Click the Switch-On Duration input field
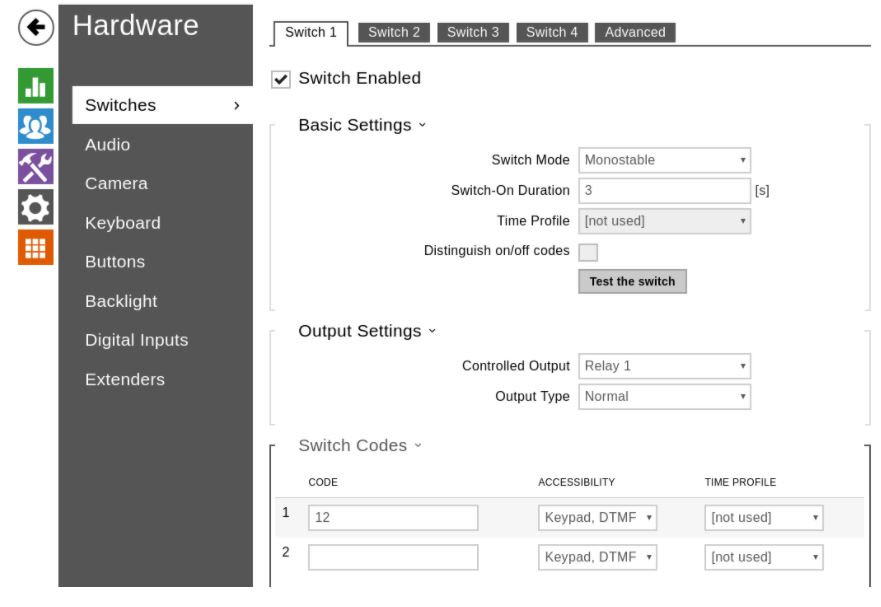Screen dimensions: 881x607 coord(664,190)
